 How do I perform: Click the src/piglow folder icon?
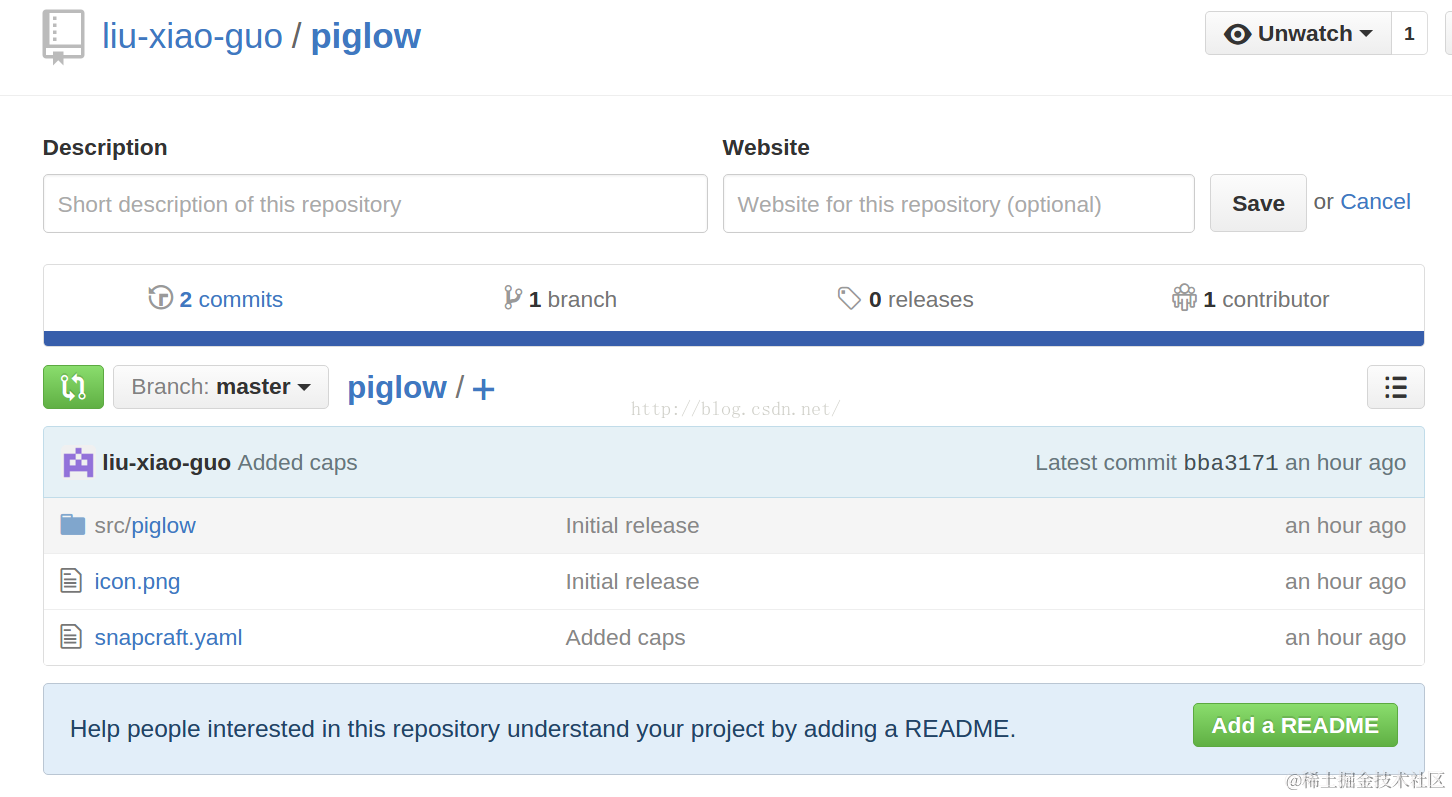73,524
